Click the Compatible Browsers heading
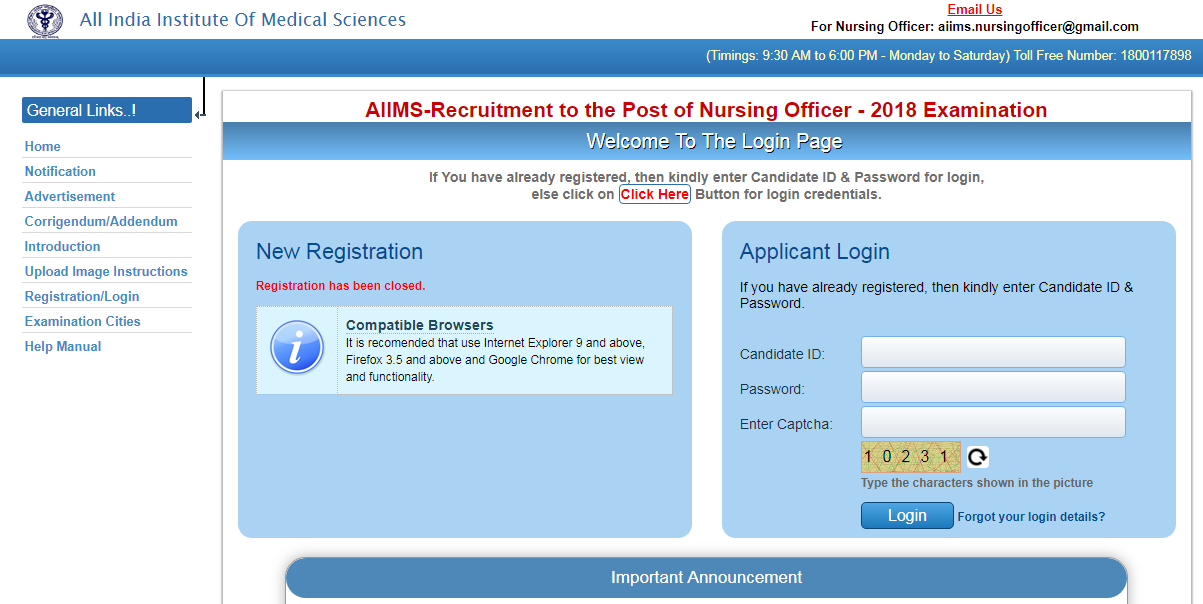Image resolution: width=1203 pixels, height=604 pixels. pyautogui.click(x=419, y=325)
